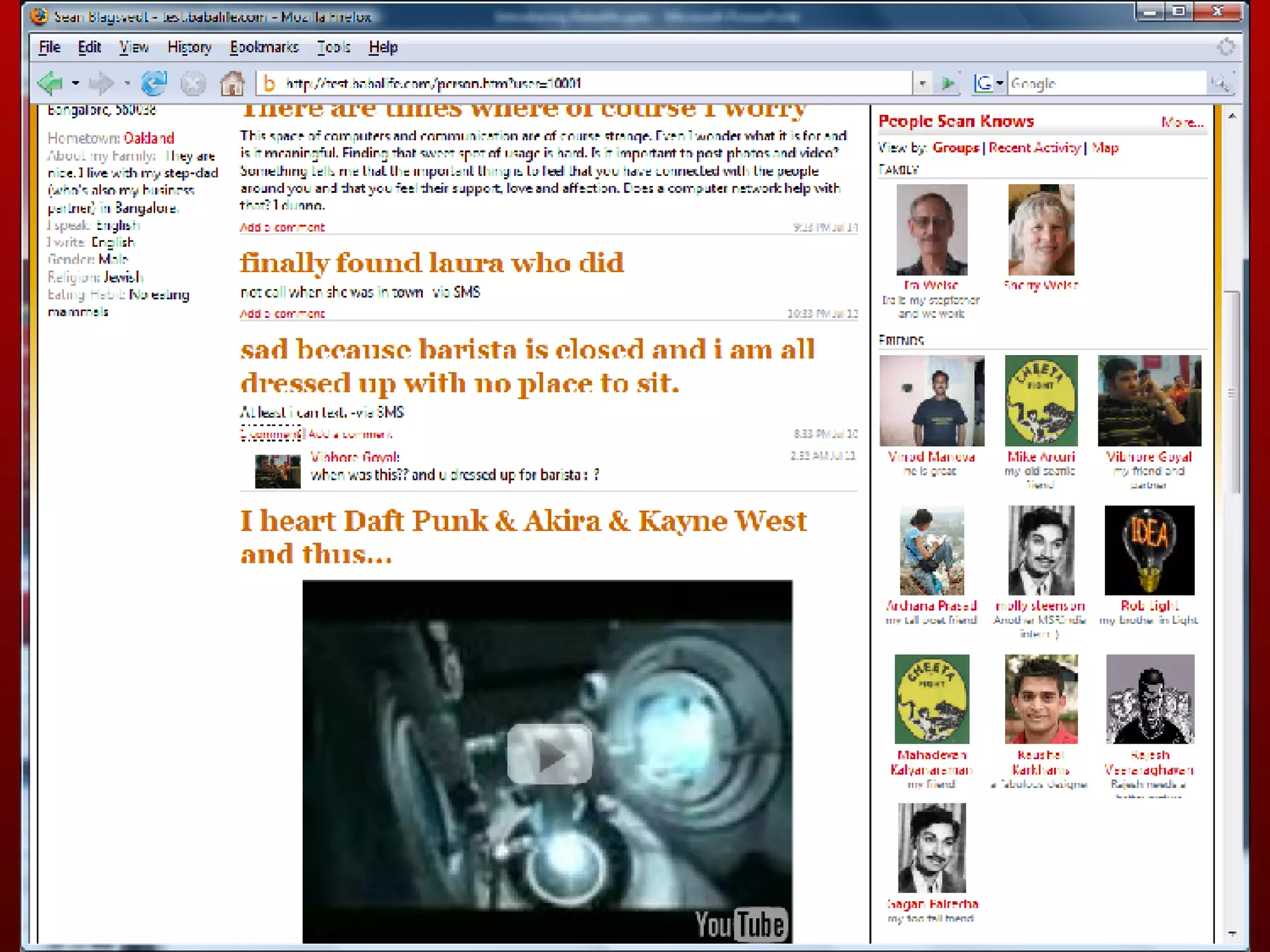The height and width of the screenshot is (952, 1270).
Task: Play the YouTube video
Action: click(x=549, y=756)
